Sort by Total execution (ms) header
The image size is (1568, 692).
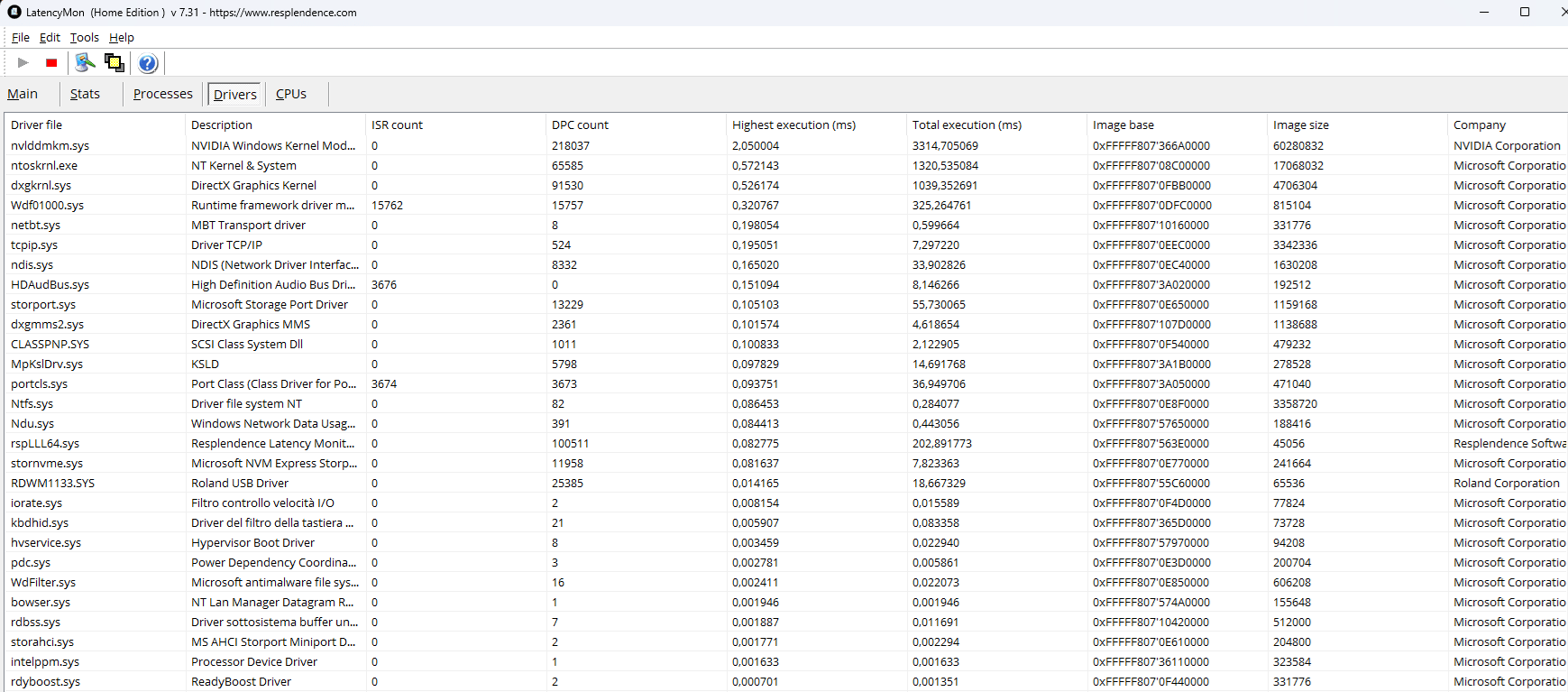pos(996,125)
